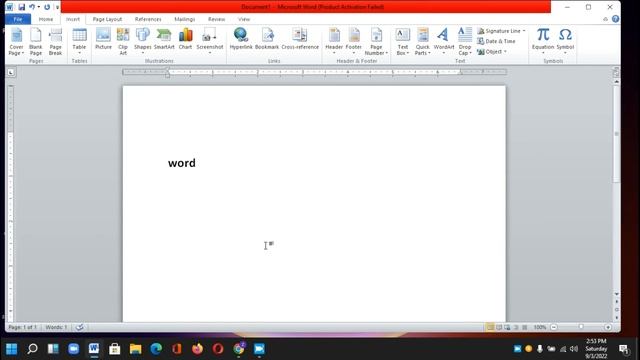Insert a Cross-reference
Image resolution: width=640 pixels, height=360 pixels.
point(300,39)
